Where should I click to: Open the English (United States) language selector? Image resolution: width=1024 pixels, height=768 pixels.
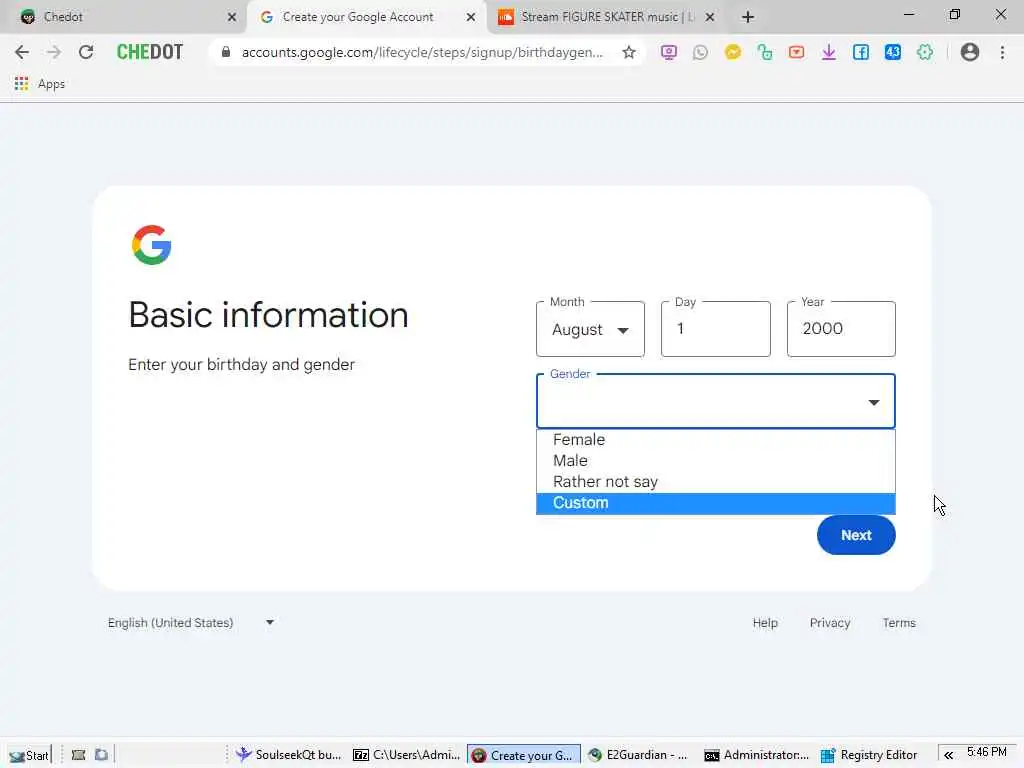(x=191, y=622)
